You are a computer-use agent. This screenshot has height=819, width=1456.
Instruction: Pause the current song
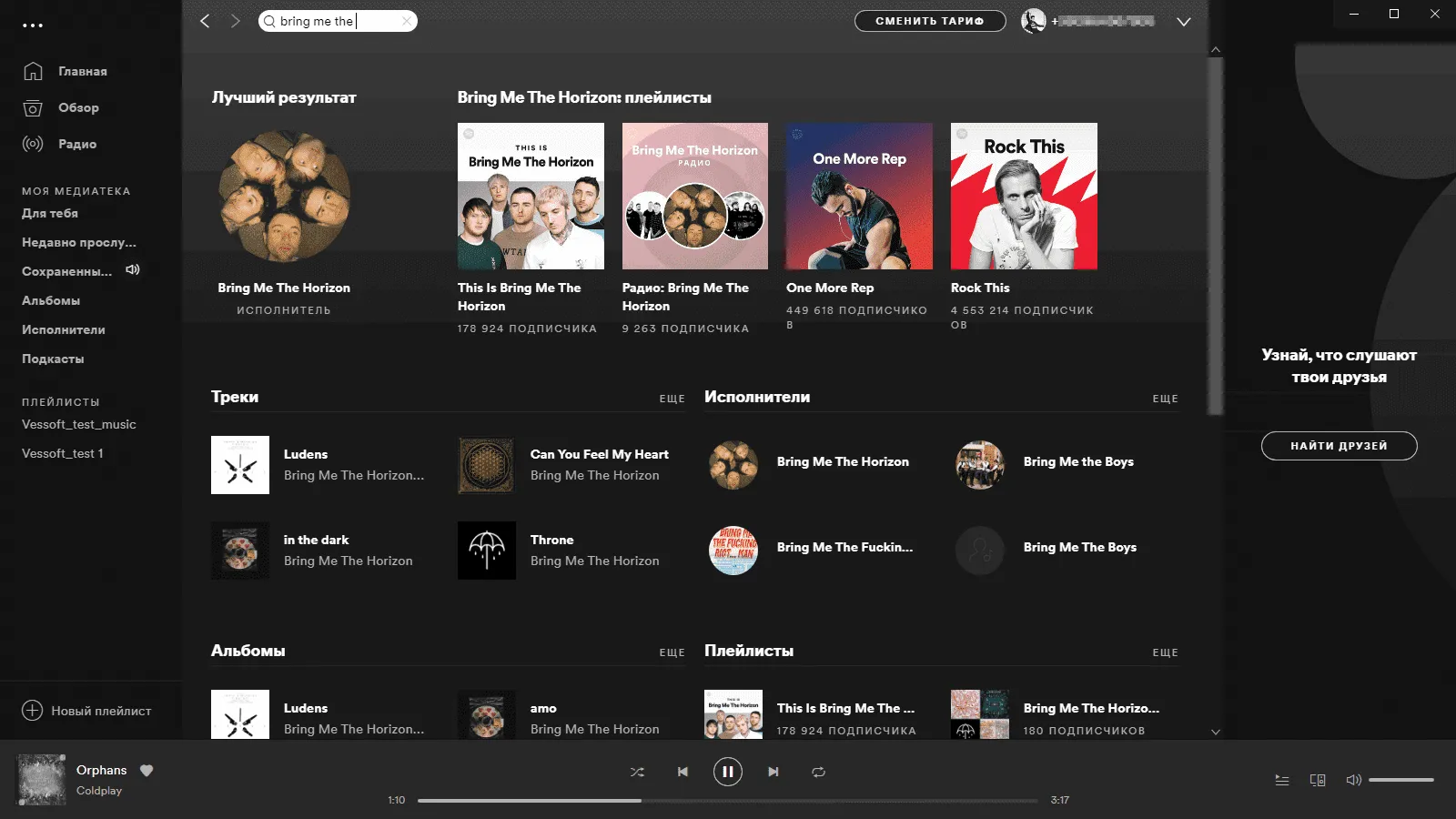coord(727,772)
